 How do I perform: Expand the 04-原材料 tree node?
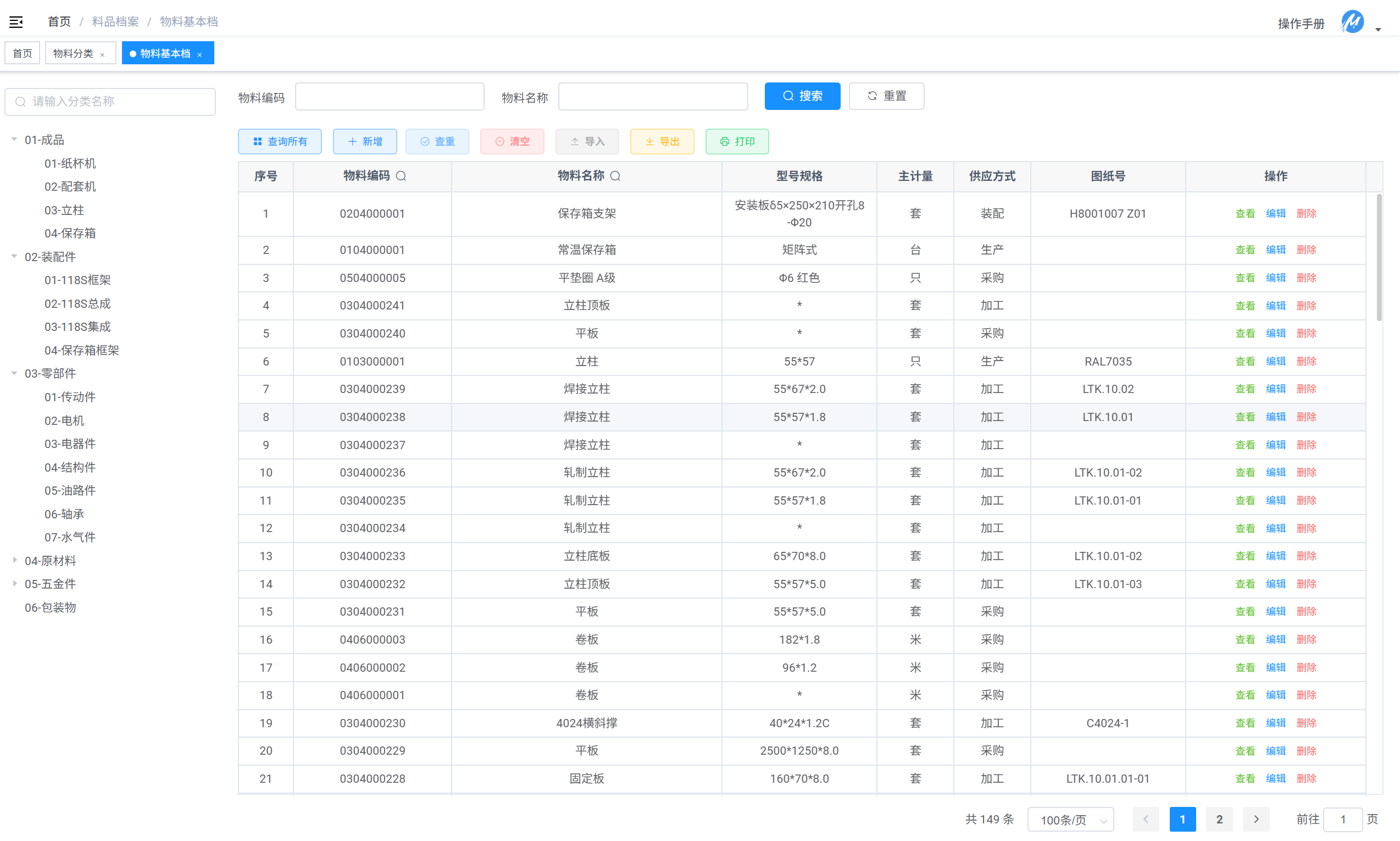click(x=14, y=560)
